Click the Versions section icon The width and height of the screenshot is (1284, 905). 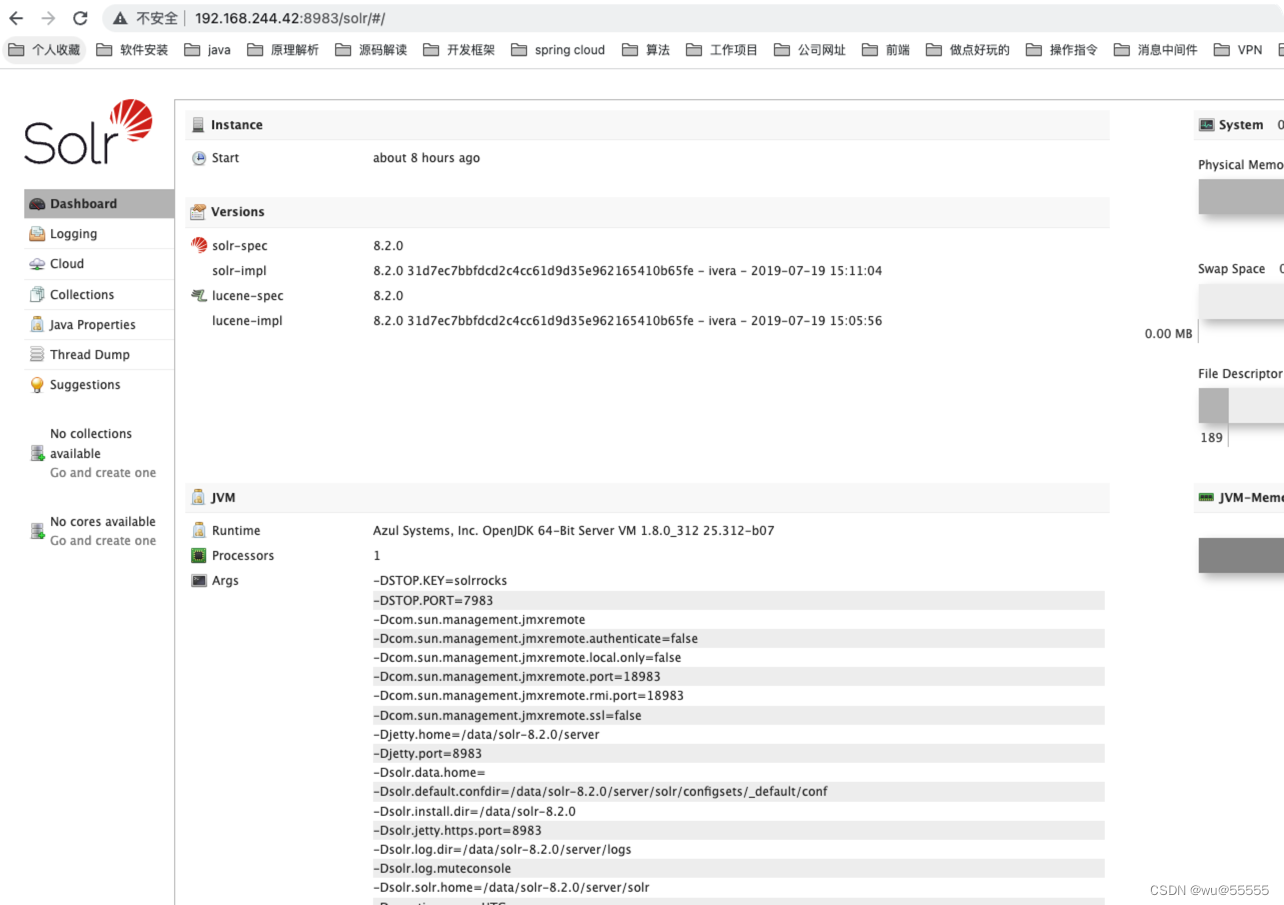198,212
